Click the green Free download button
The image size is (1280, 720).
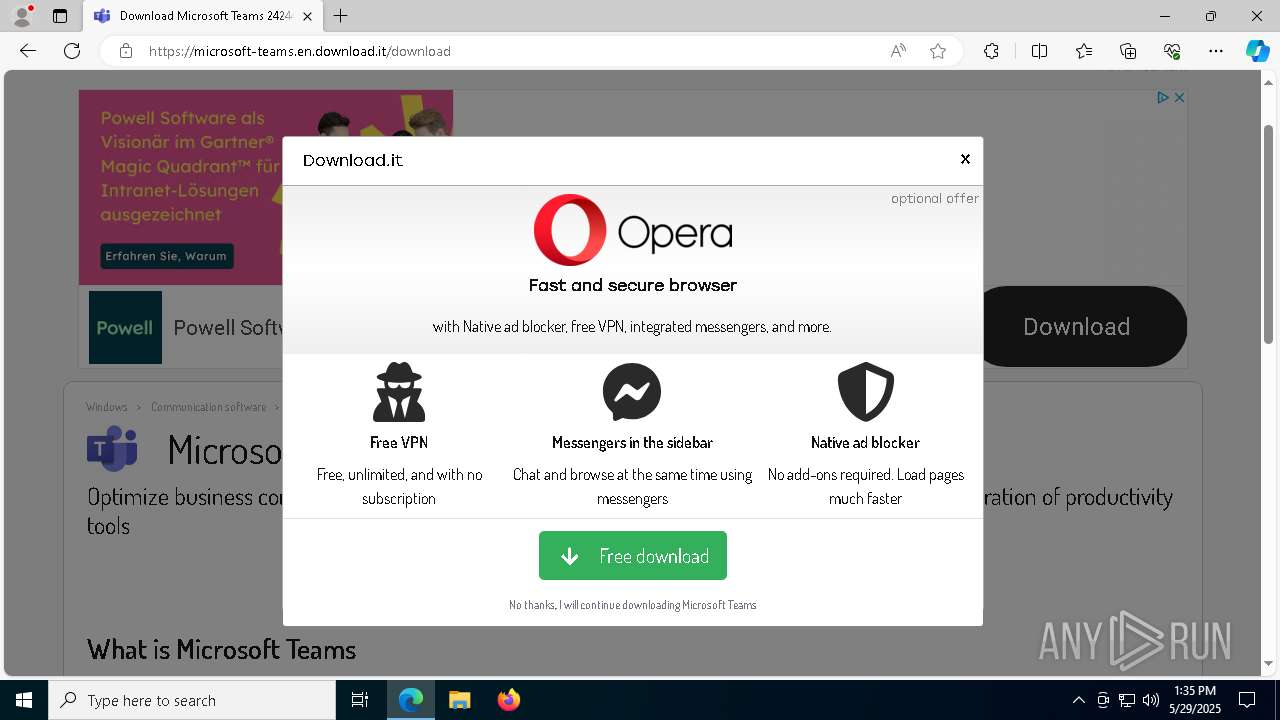click(632, 555)
